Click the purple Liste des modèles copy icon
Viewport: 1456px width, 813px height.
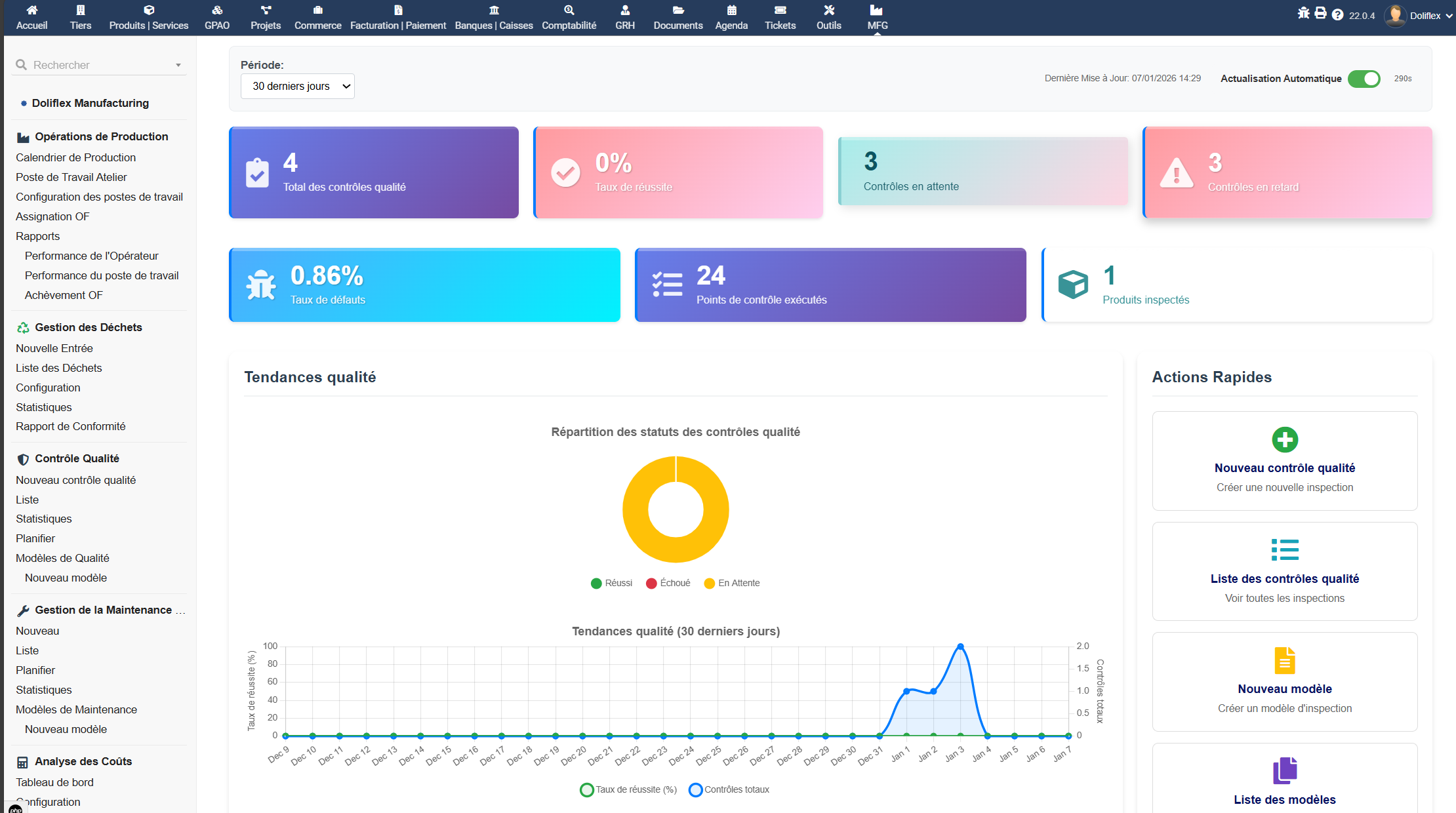1284,770
